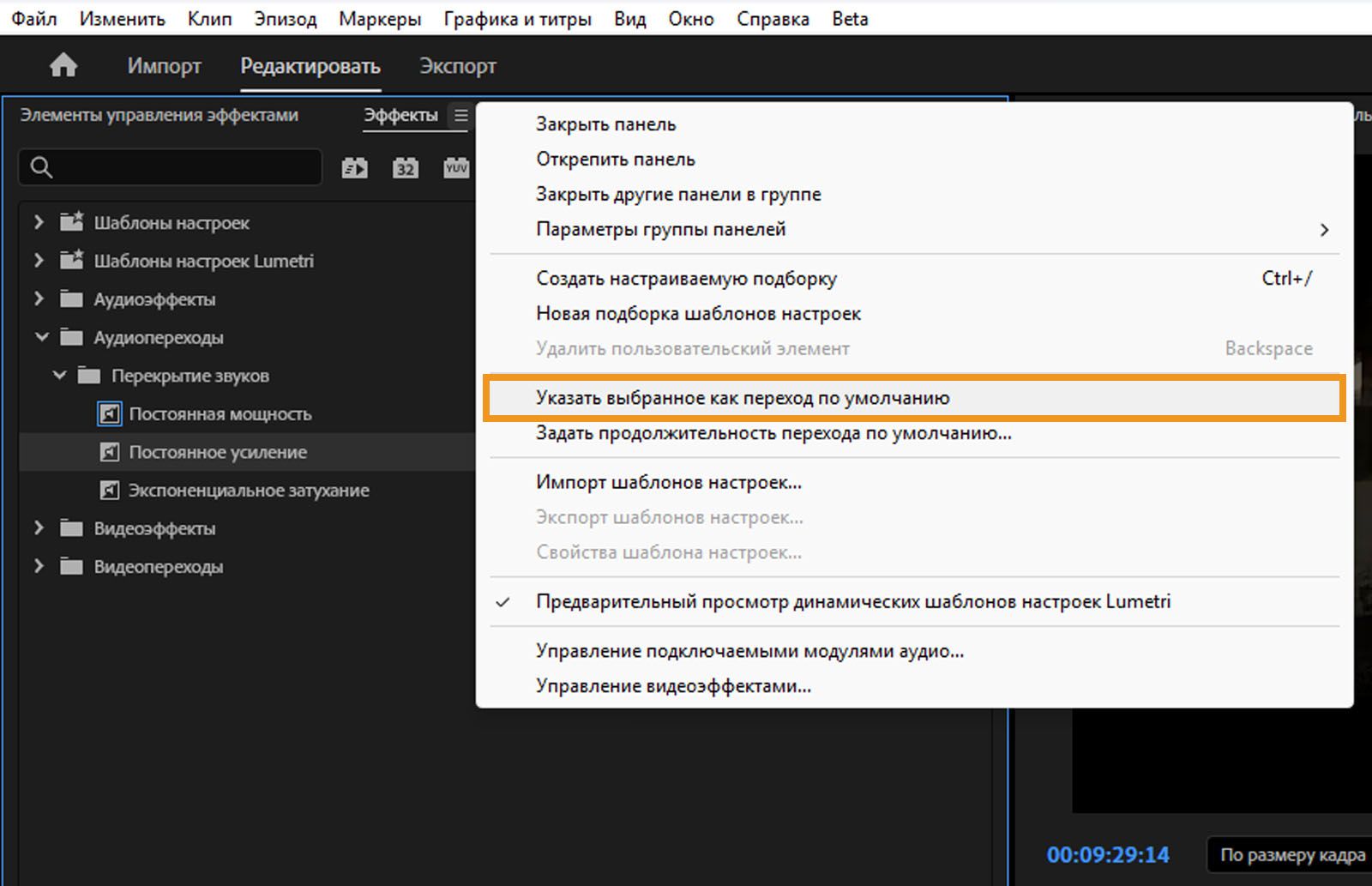Click the Постоянное усиление transition icon
1372x886 pixels.
click(110, 452)
